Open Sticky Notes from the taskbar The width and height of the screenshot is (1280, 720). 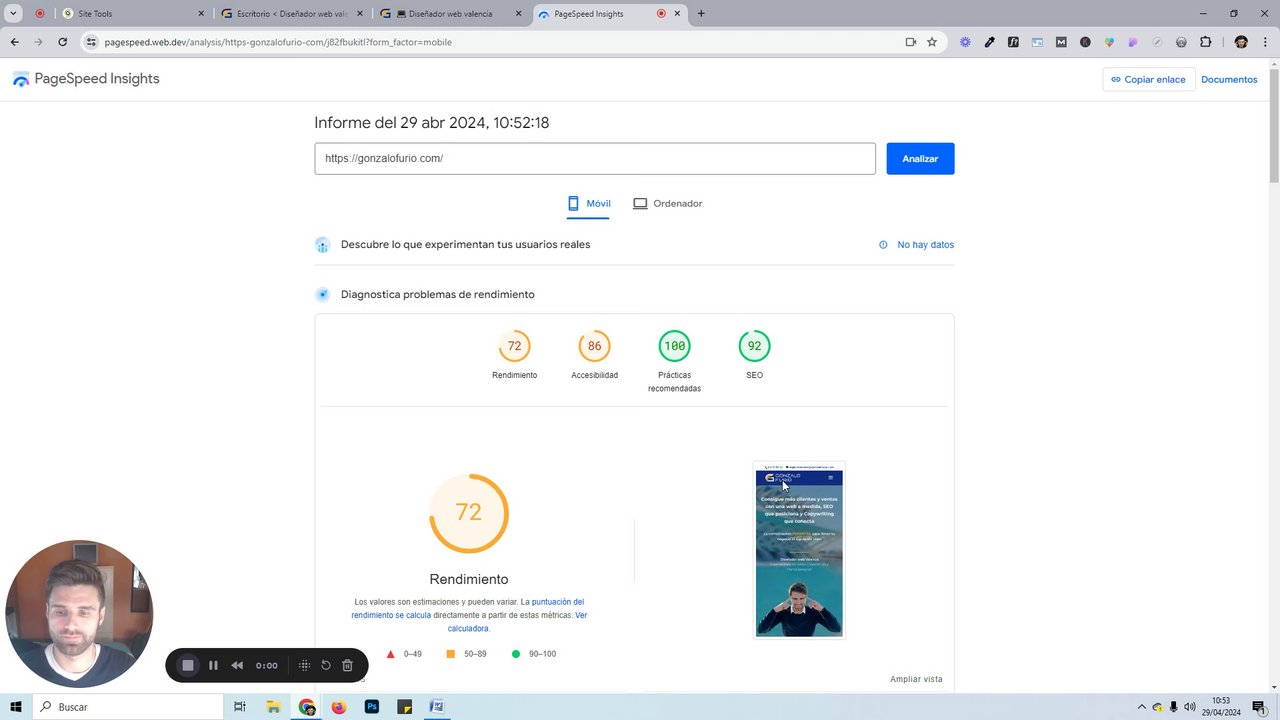pyautogui.click(x=405, y=707)
